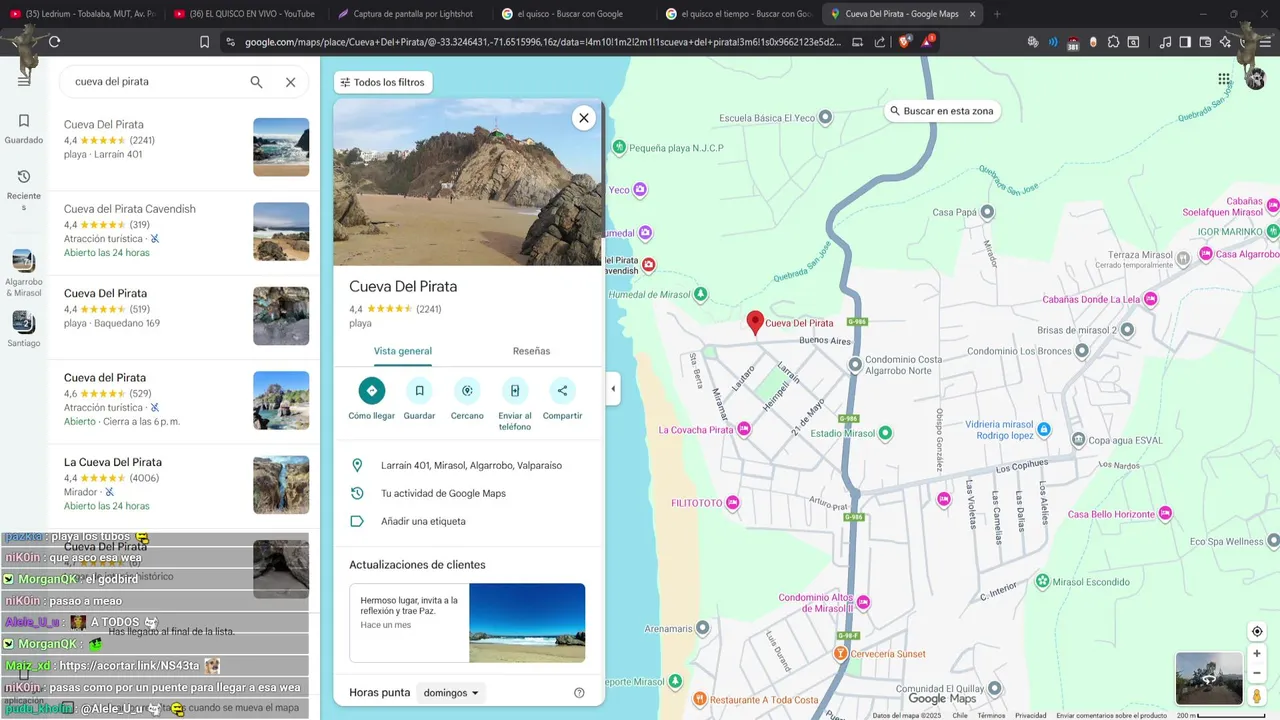This screenshot has width=1280, height=720.
Task: Clear the search box with the X
Action: pyautogui.click(x=290, y=82)
